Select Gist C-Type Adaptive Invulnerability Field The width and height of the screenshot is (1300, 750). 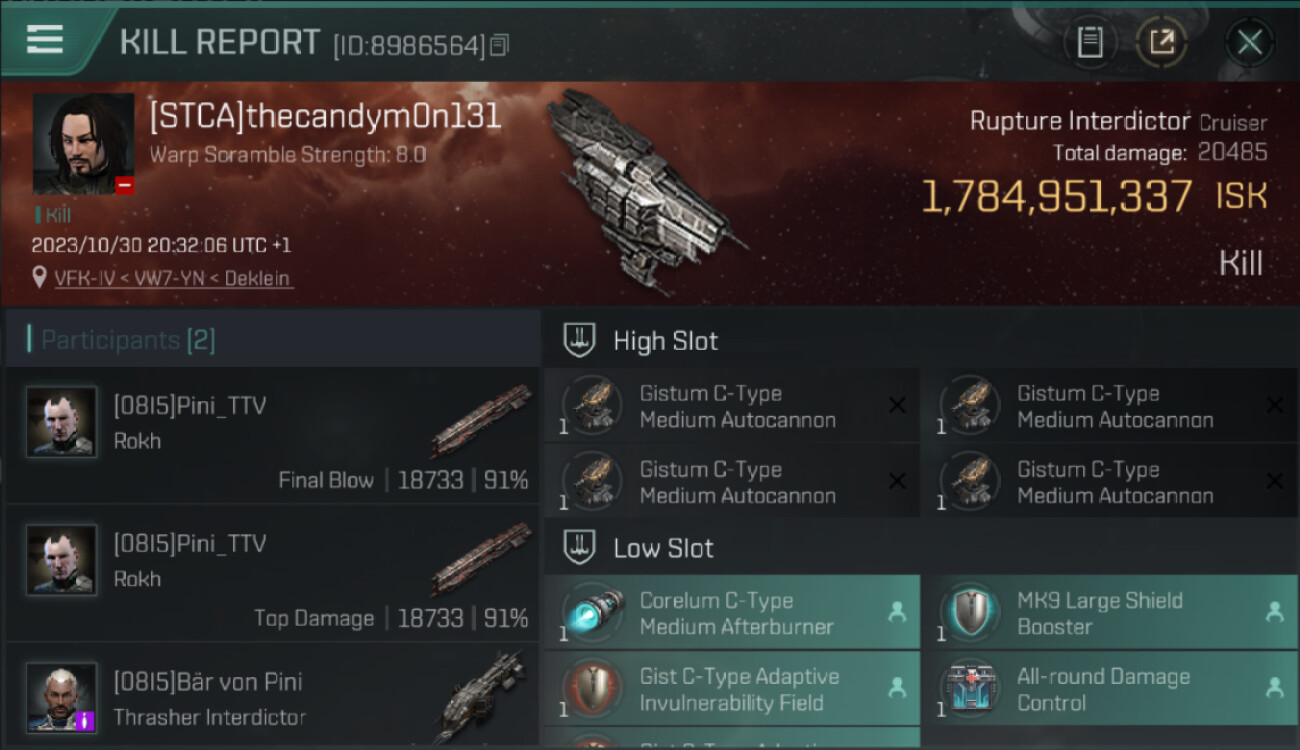click(x=732, y=689)
